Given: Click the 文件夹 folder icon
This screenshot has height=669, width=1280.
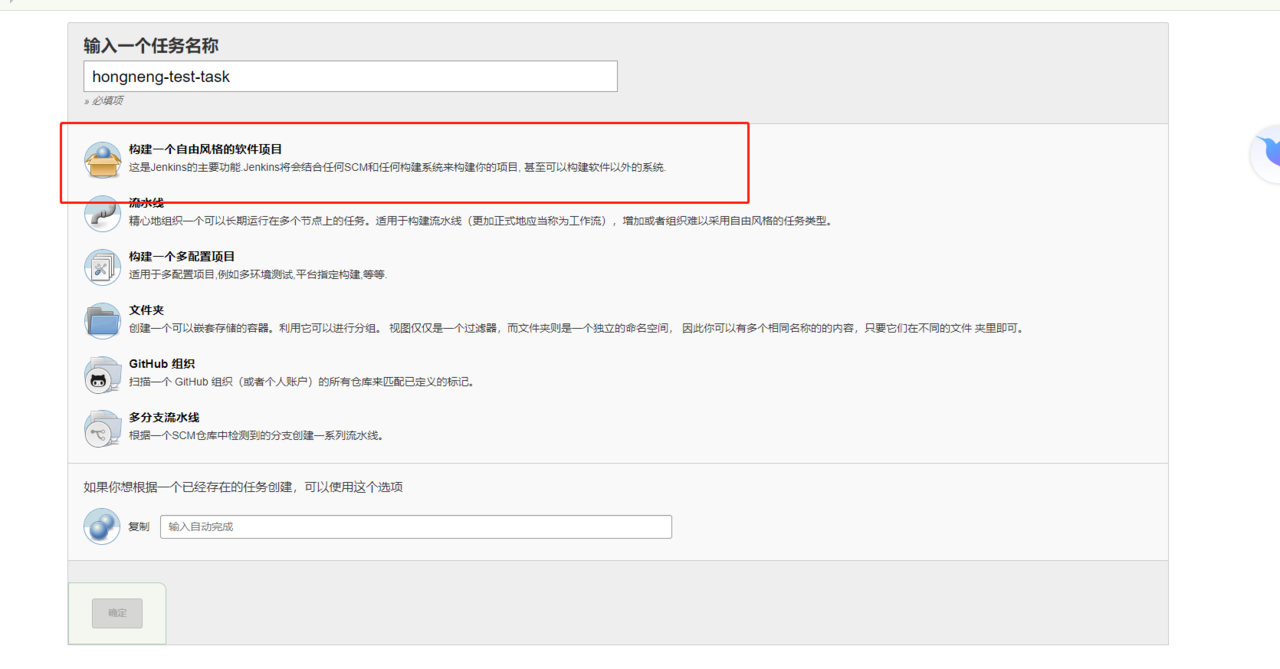Looking at the screenshot, I should click(102, 321).
